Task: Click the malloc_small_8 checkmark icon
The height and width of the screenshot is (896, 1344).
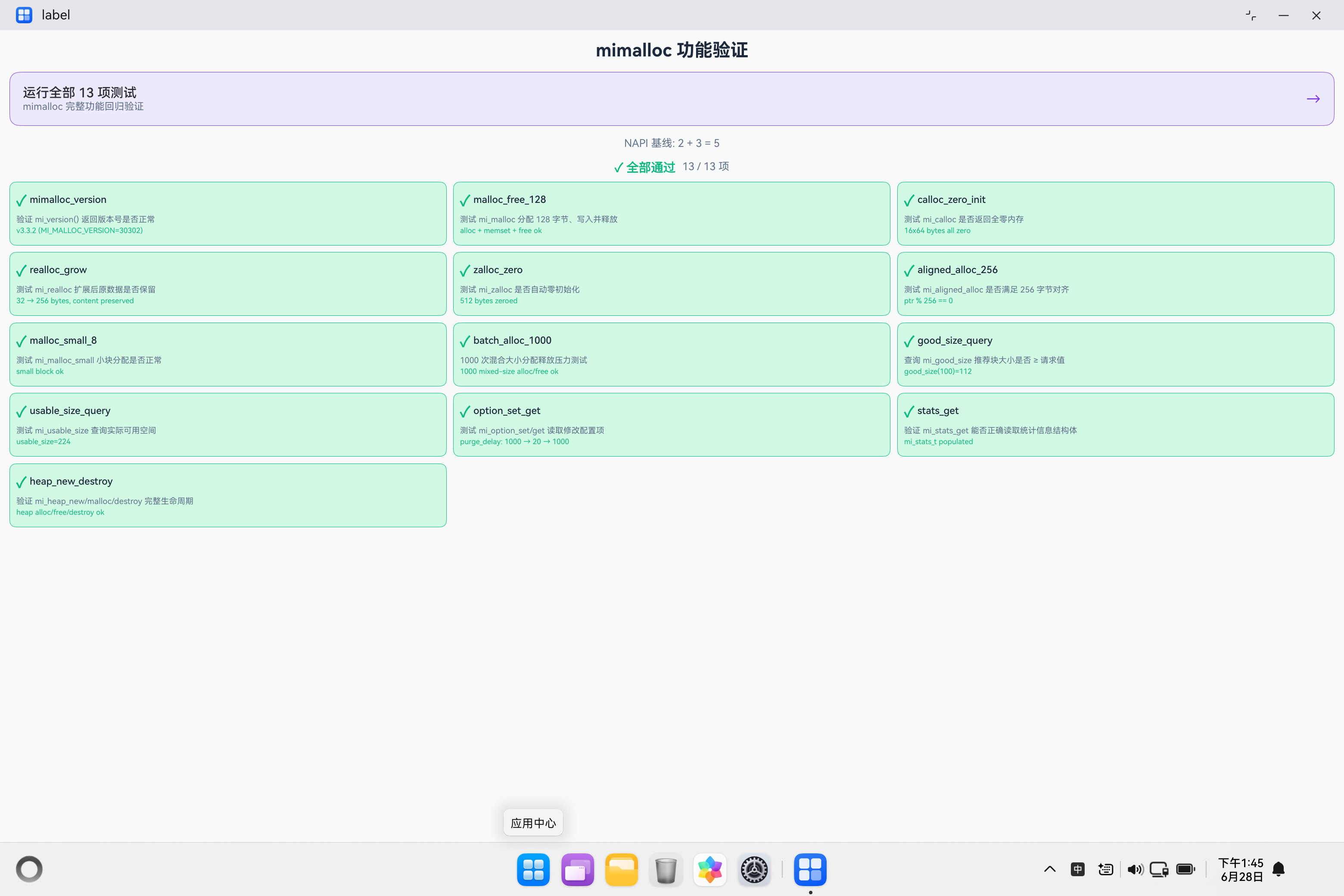Action: [21, 341]
